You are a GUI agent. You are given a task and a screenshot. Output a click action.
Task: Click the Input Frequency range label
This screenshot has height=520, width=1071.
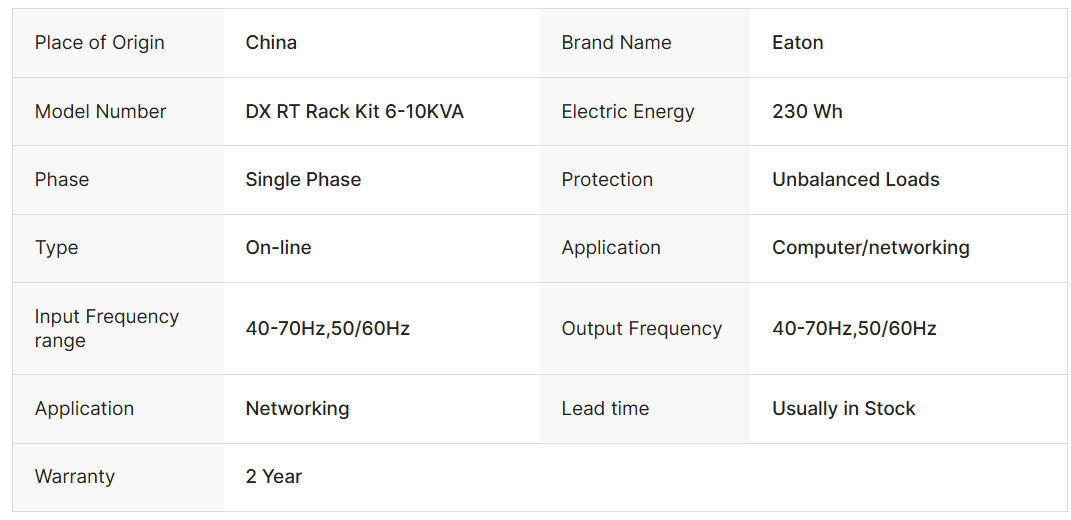coord(106,328)
